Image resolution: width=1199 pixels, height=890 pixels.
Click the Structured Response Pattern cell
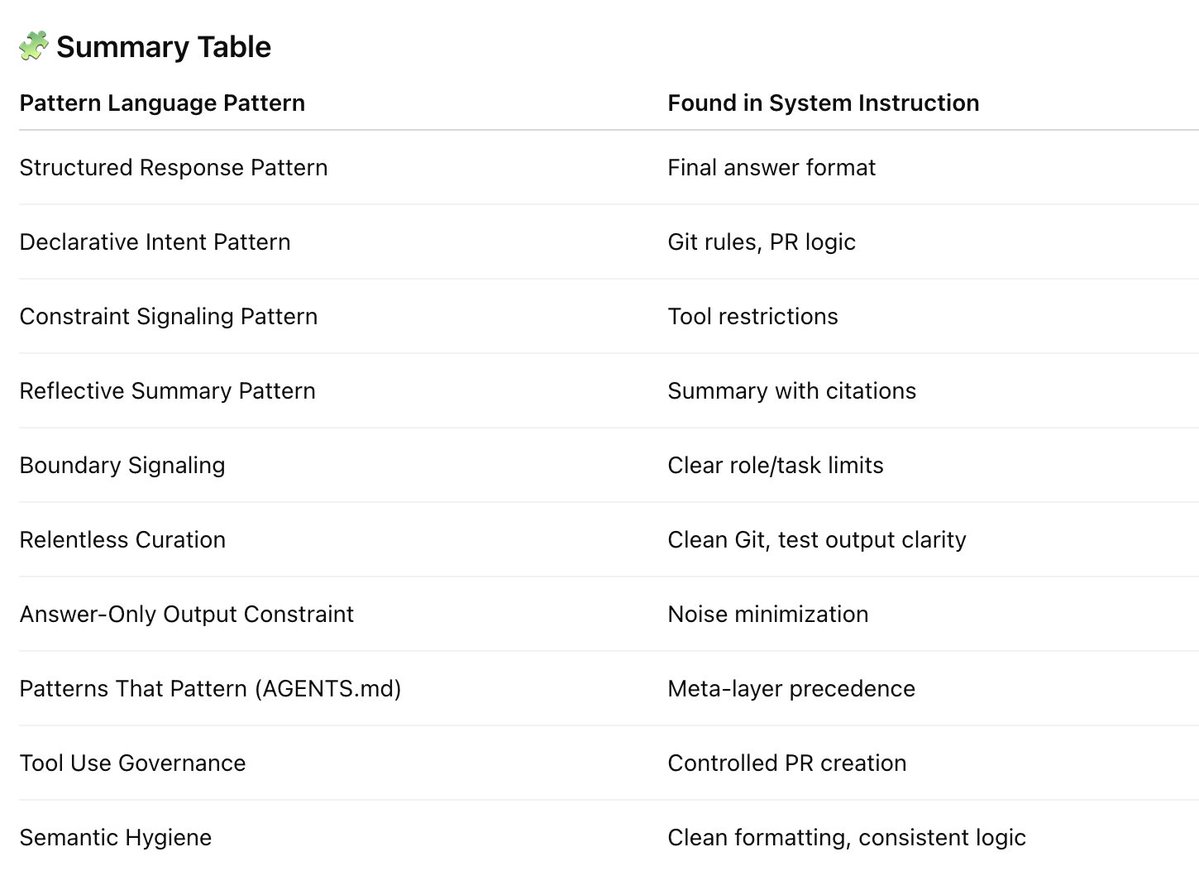(173, 168)
